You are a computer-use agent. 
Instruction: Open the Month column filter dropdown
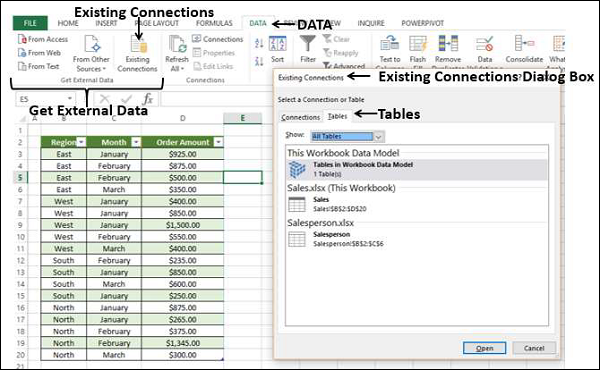point(136,142)
